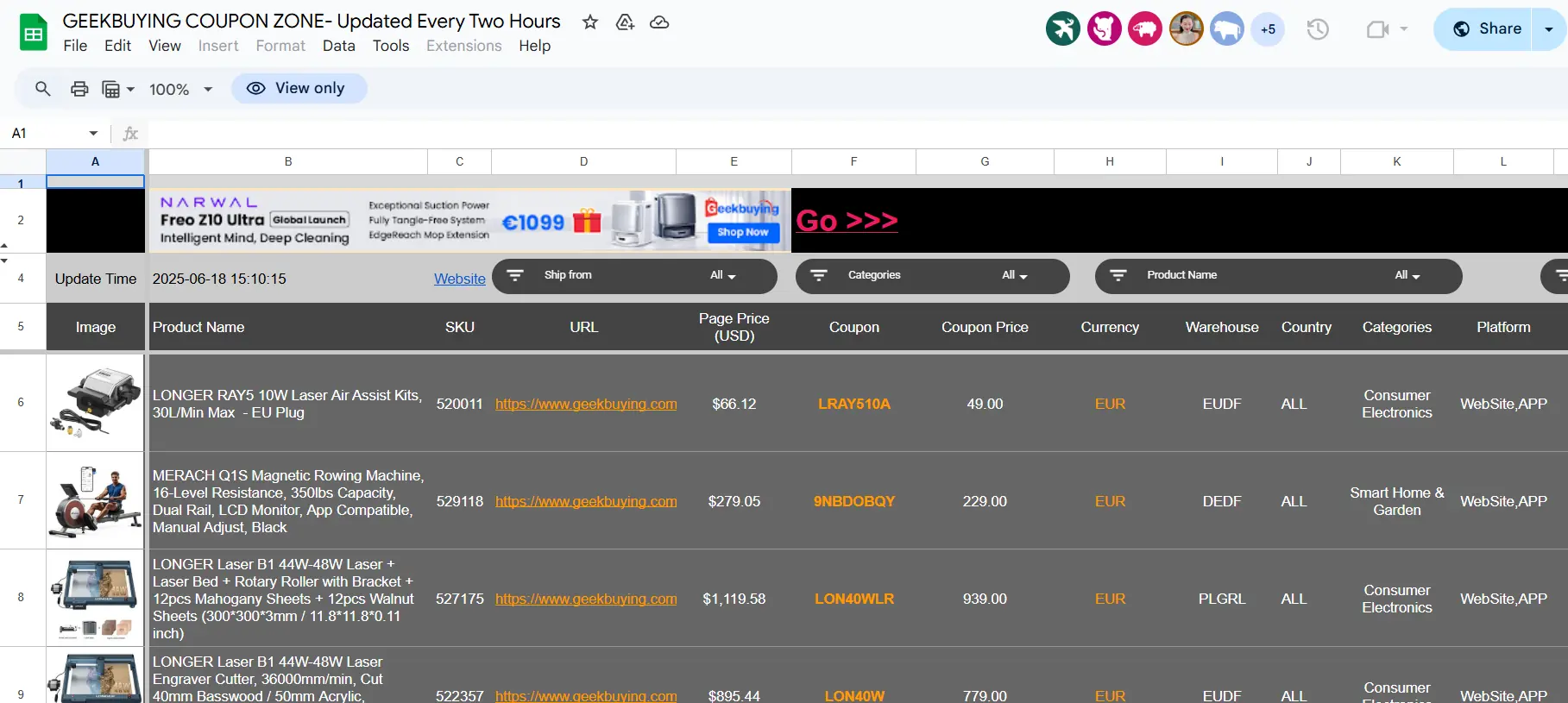This screenshot has width=1568, height=703.
Task: Click the video call camera icon
Action: (x=1377, y=29)
